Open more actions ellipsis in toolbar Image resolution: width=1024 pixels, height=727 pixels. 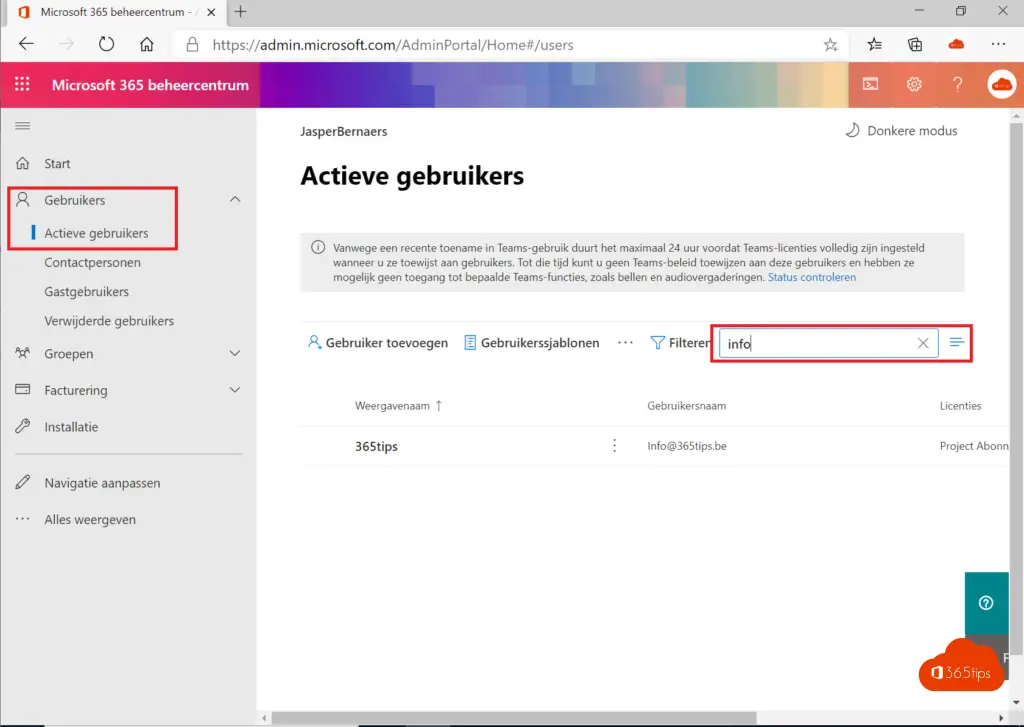[x=625, y=343]
